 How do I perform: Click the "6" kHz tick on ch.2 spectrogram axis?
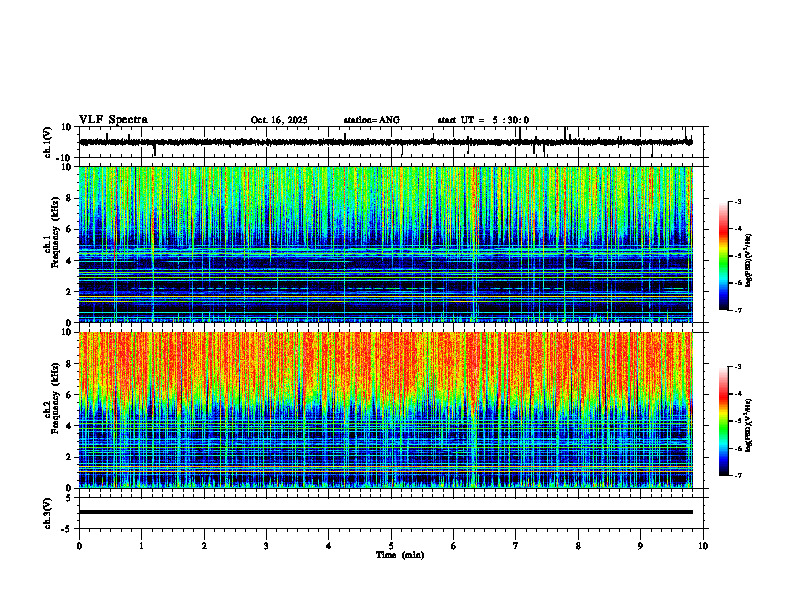(x=70, y=395)
